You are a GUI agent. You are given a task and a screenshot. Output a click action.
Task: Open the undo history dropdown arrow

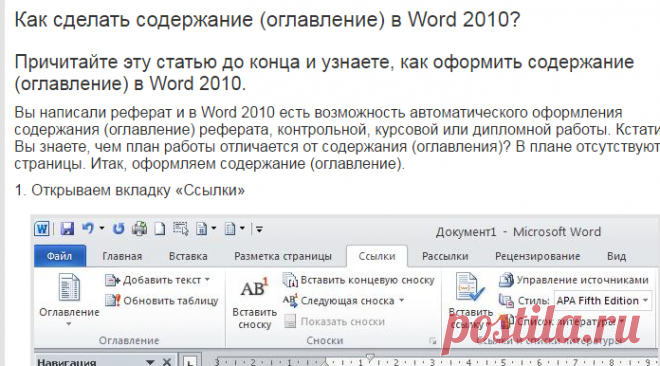[102, 228]
